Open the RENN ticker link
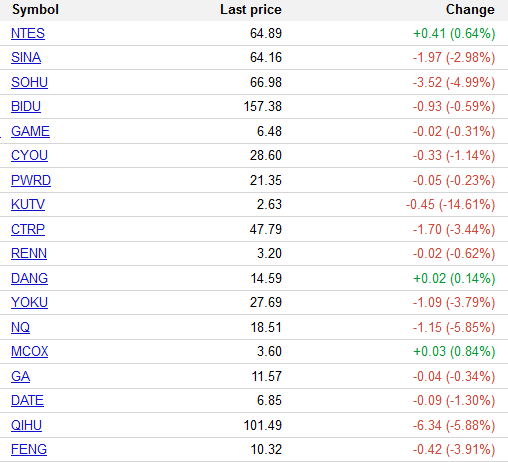The image size is (508, 462). [29, 254]
